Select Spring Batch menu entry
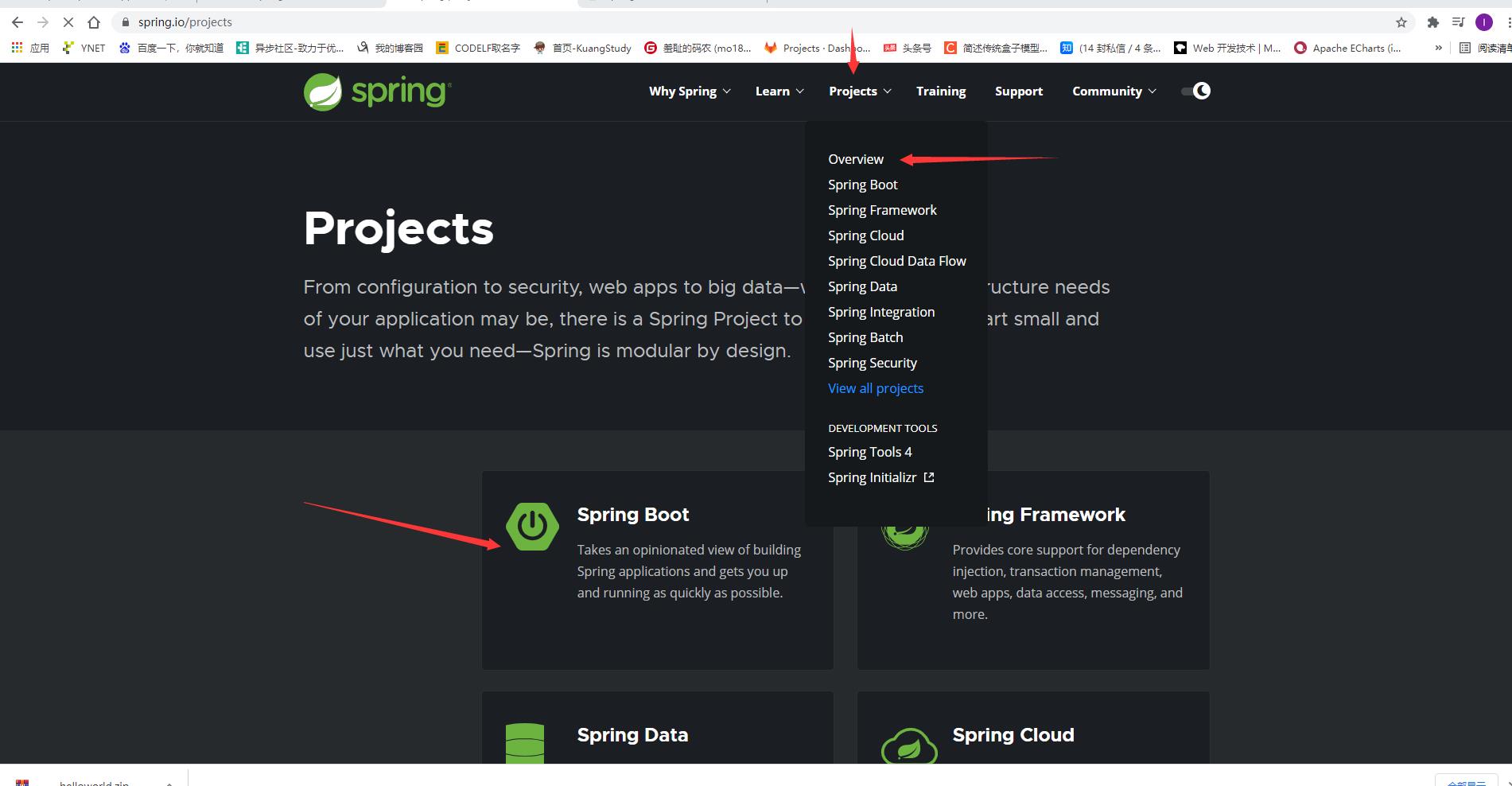The width and height of the screenshot is (1512, 786). click(865, 337)
